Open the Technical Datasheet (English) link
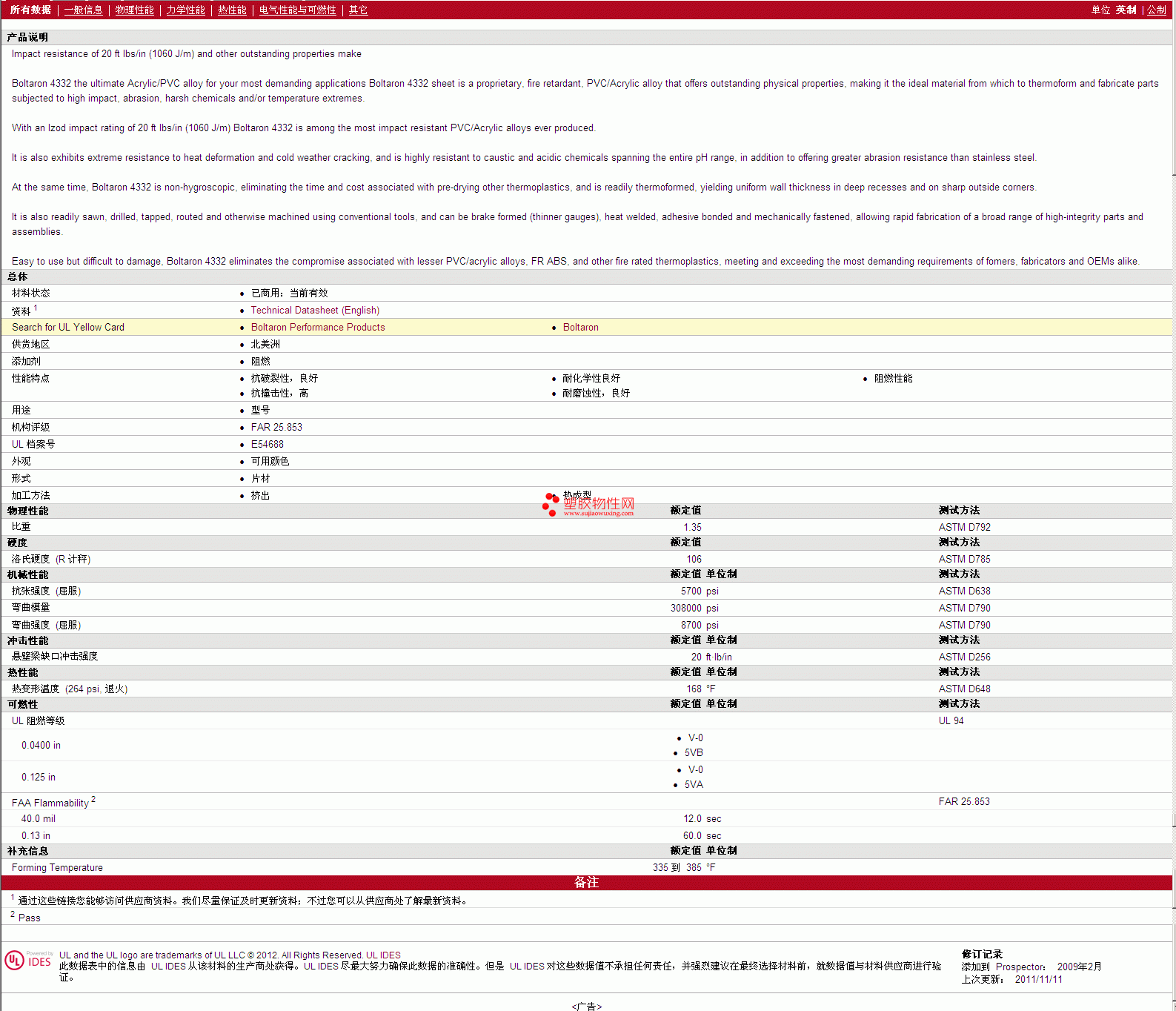The width and height of the screenshot is (1176, 1011). pyautogui.click(x=315, y=310)
